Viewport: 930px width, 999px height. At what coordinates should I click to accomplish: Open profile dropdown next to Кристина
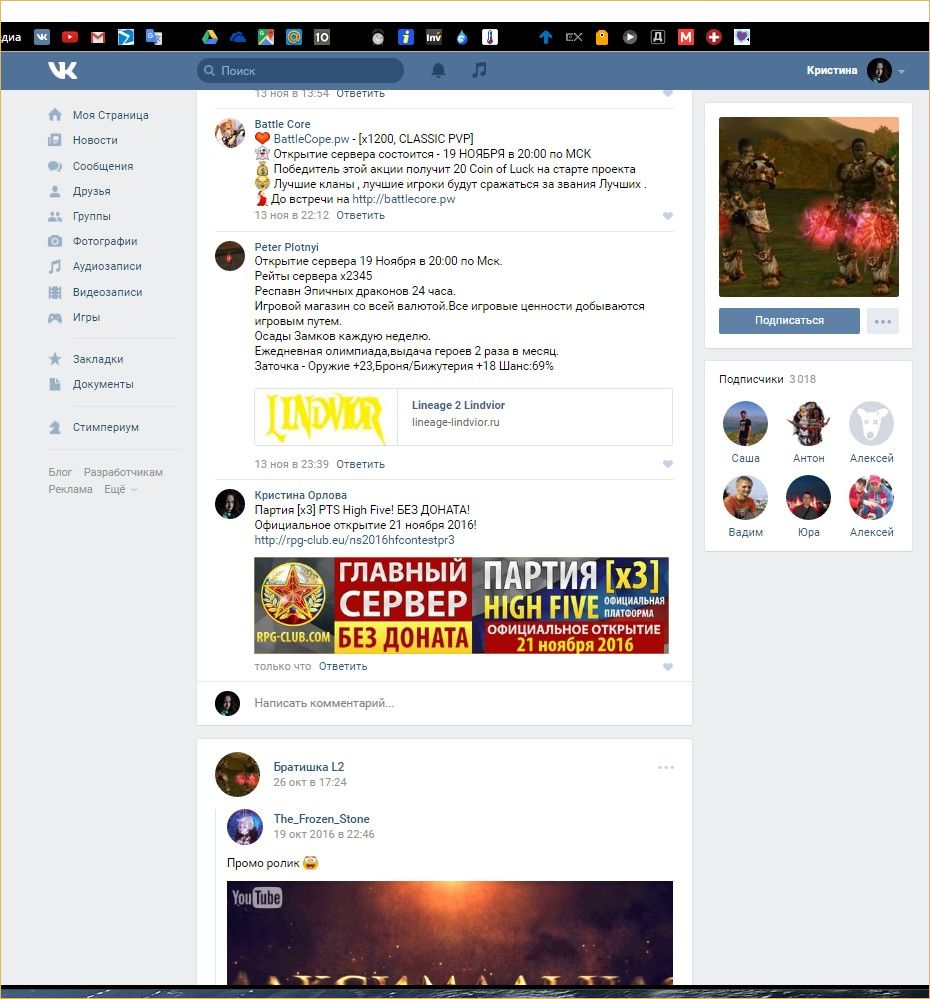point(901,71)
